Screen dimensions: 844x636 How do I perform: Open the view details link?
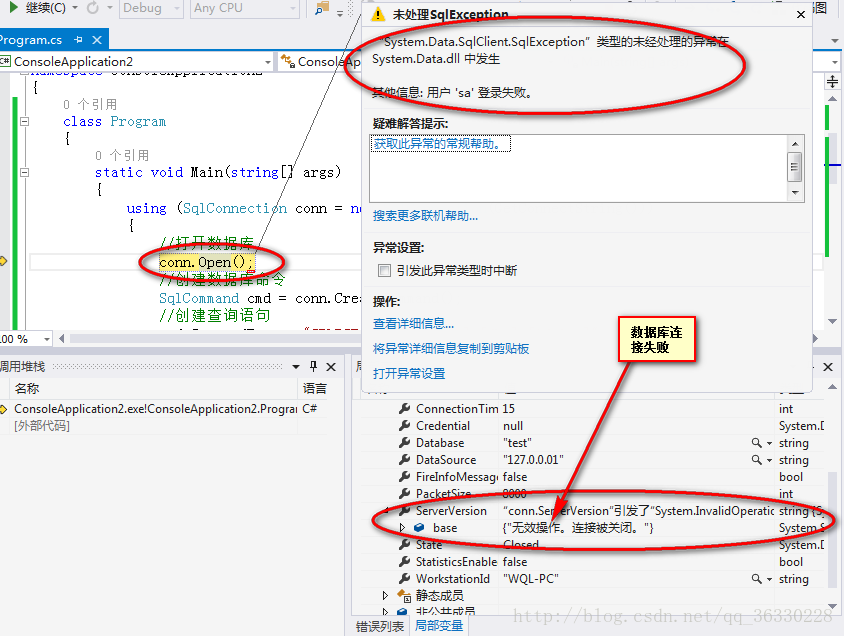413,323
